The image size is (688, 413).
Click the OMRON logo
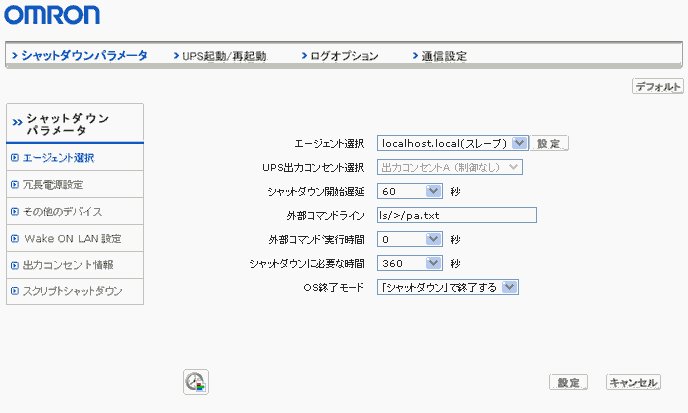(52, 14)
